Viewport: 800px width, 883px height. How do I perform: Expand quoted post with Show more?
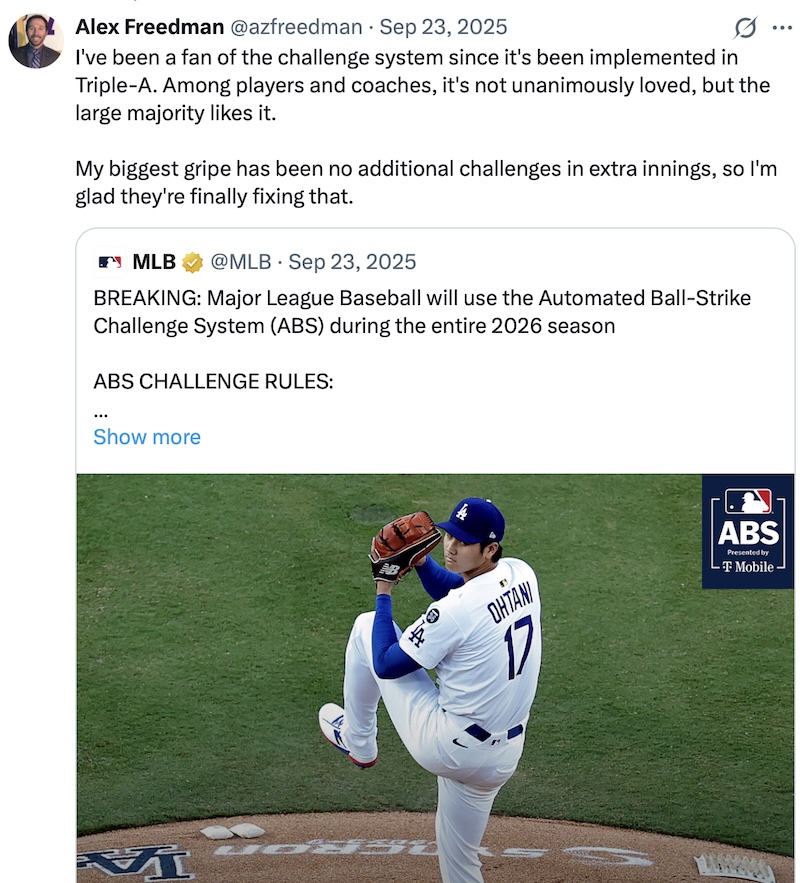pyautogui.click(x=147, y=437)
